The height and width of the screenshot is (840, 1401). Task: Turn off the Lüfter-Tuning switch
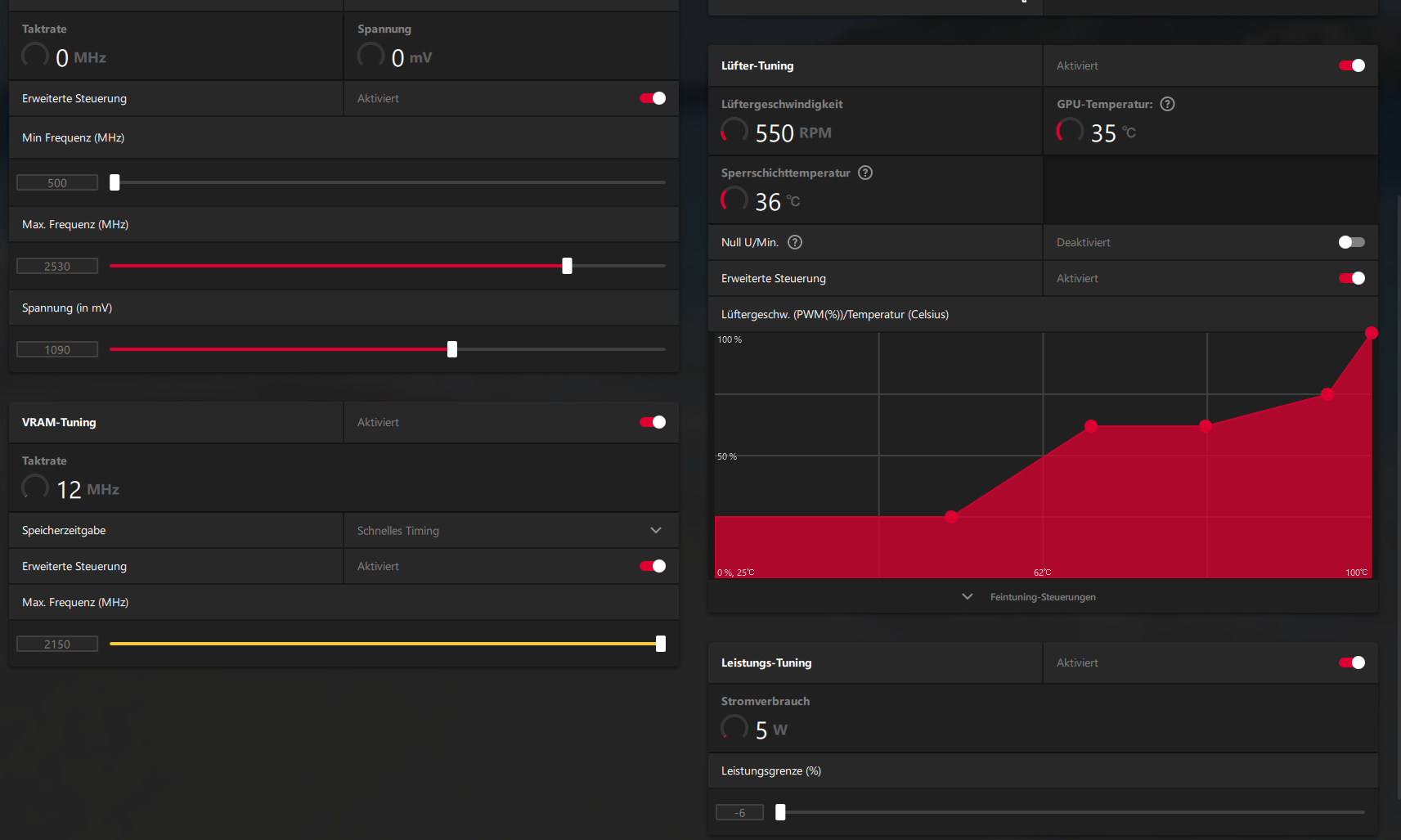[1352, 65]
